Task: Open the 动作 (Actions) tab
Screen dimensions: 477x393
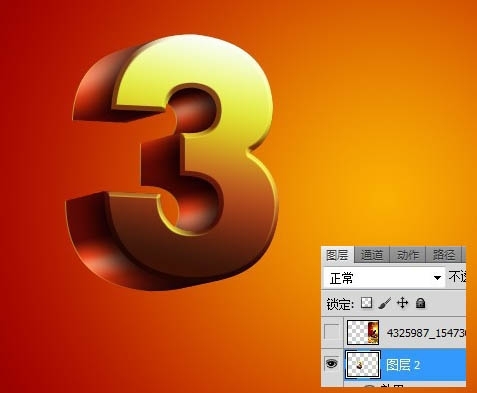Action: (408, 255)
